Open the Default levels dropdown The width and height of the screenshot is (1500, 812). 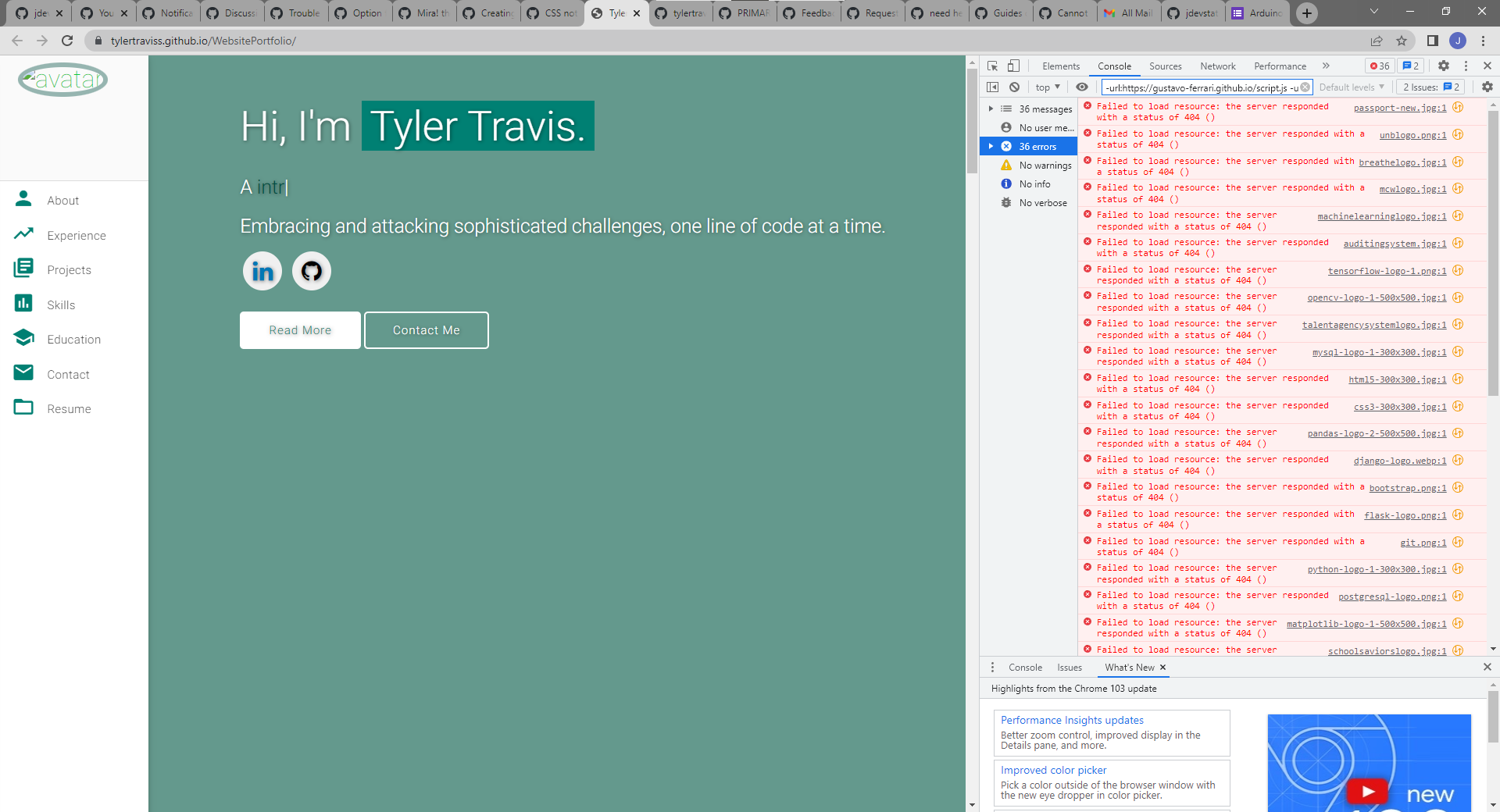pos(1352,87)
